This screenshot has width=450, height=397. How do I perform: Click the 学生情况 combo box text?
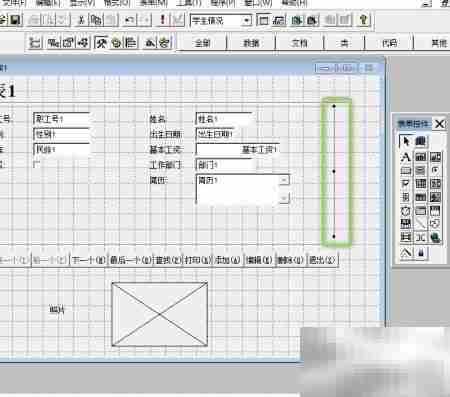(207, 21)
